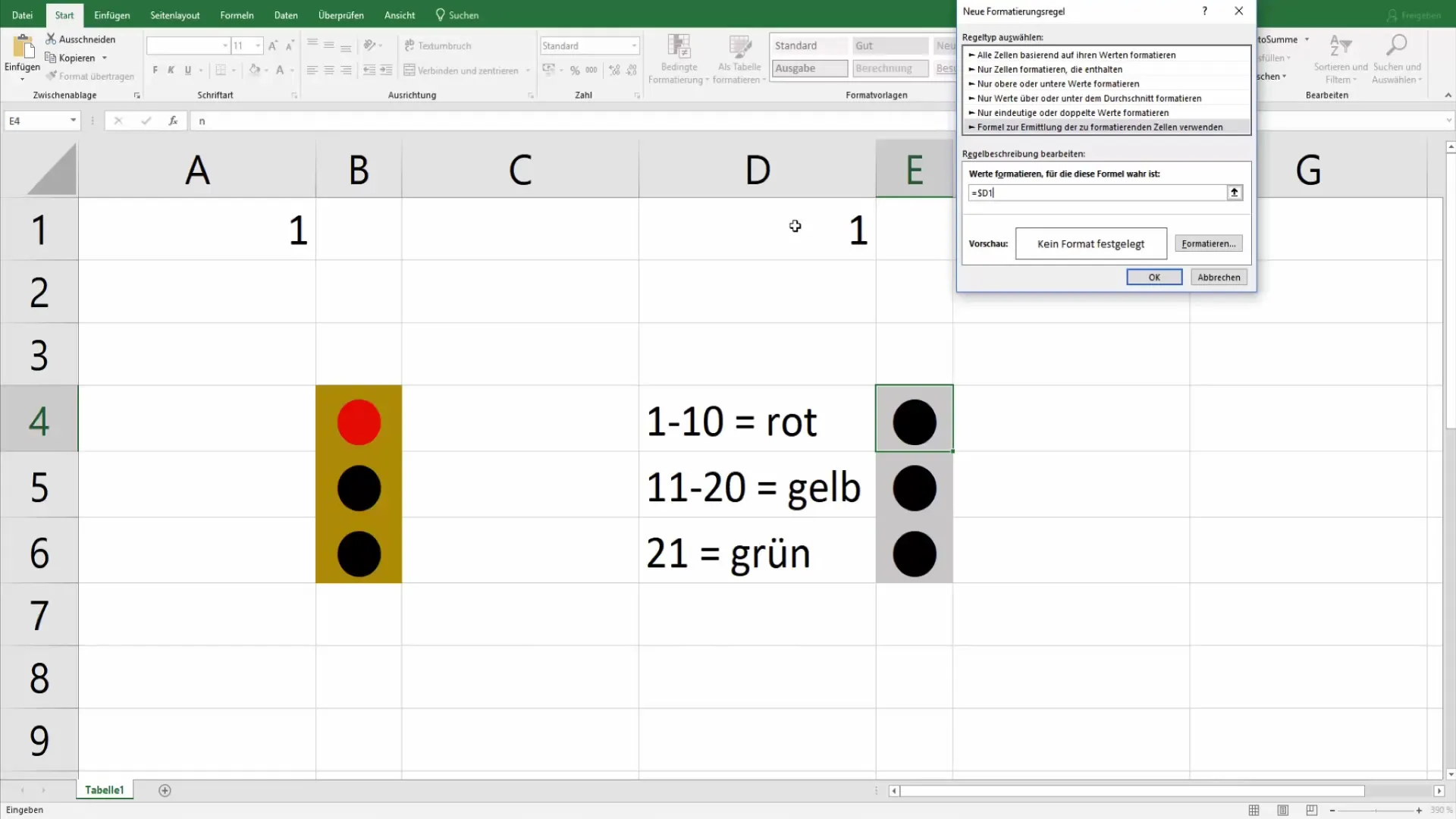Toggle left text alignment
This screenshot has width=1456, height=819.
click(x=312, y=70)
